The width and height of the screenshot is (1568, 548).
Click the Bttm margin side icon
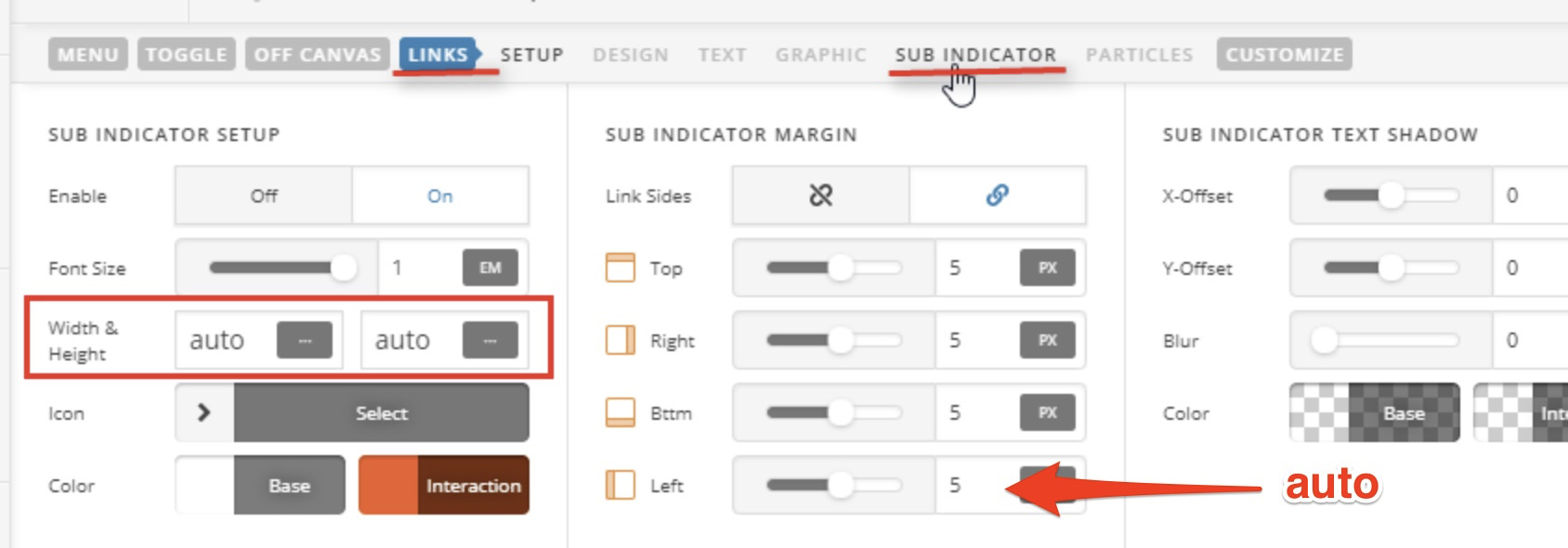click(620, 412)
